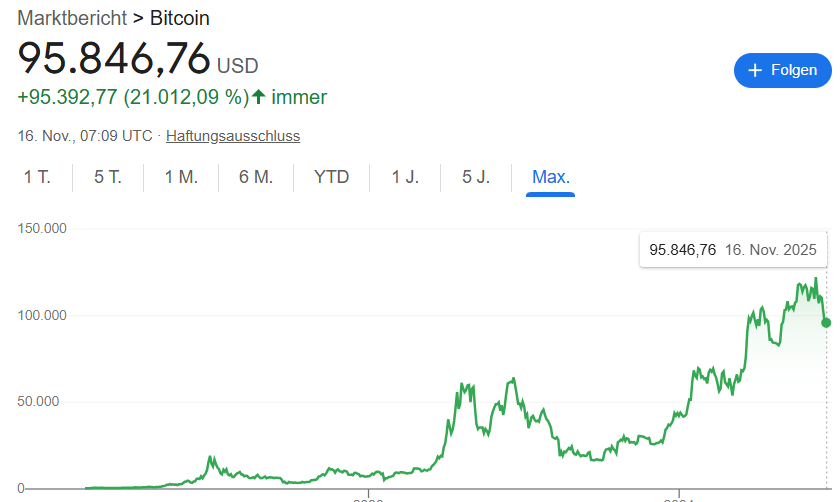Click the Bitcoin breadcrumb title
Image resolution: width=840 pixels, height=502 pixels.
179,18
